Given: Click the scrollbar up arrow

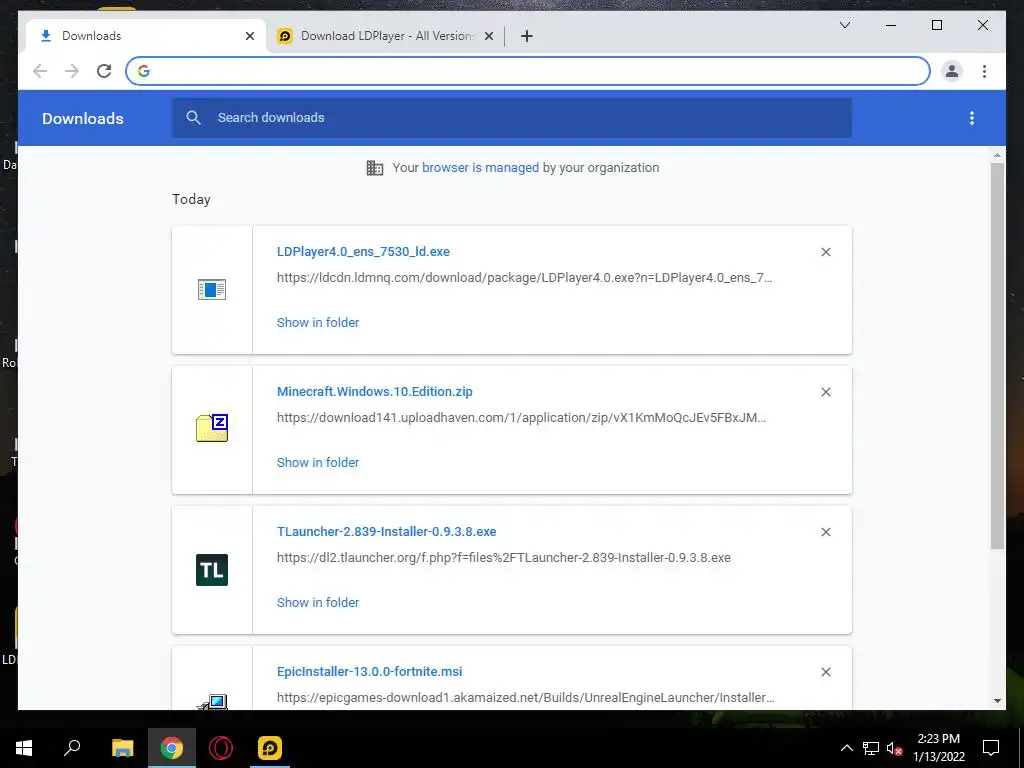Looking at the screenshot, I should [997, 155].
